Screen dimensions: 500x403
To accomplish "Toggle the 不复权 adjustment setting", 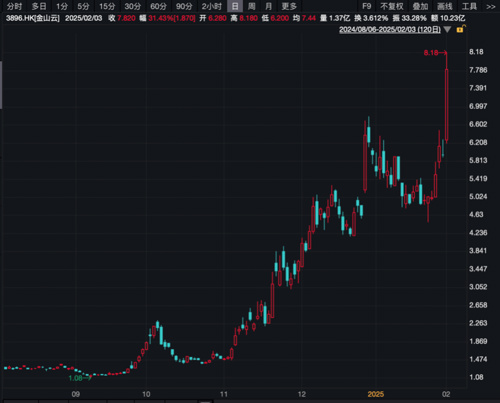I will pos(392,6).
